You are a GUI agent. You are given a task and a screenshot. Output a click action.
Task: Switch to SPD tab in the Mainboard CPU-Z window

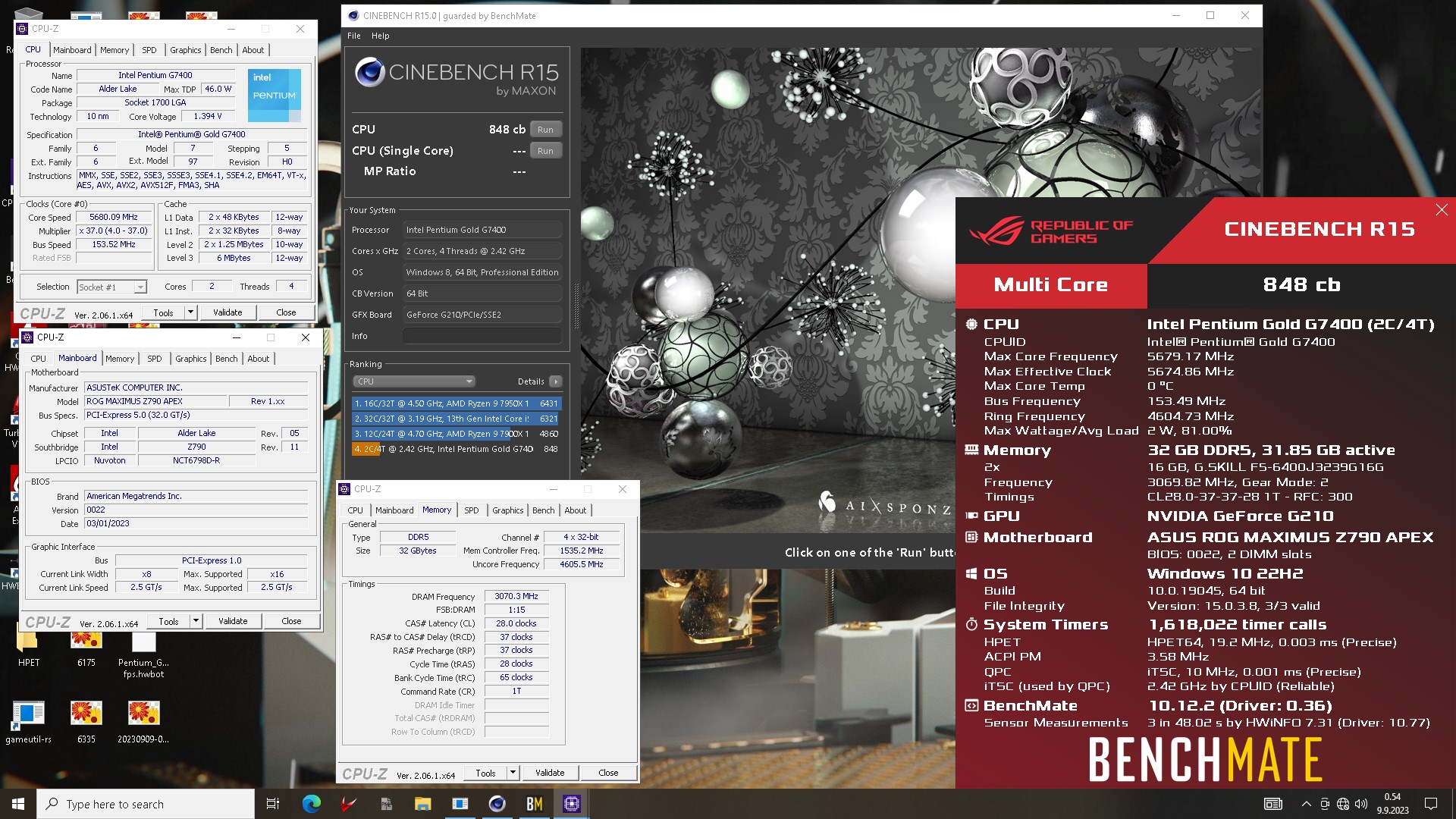tap(155, 359)
